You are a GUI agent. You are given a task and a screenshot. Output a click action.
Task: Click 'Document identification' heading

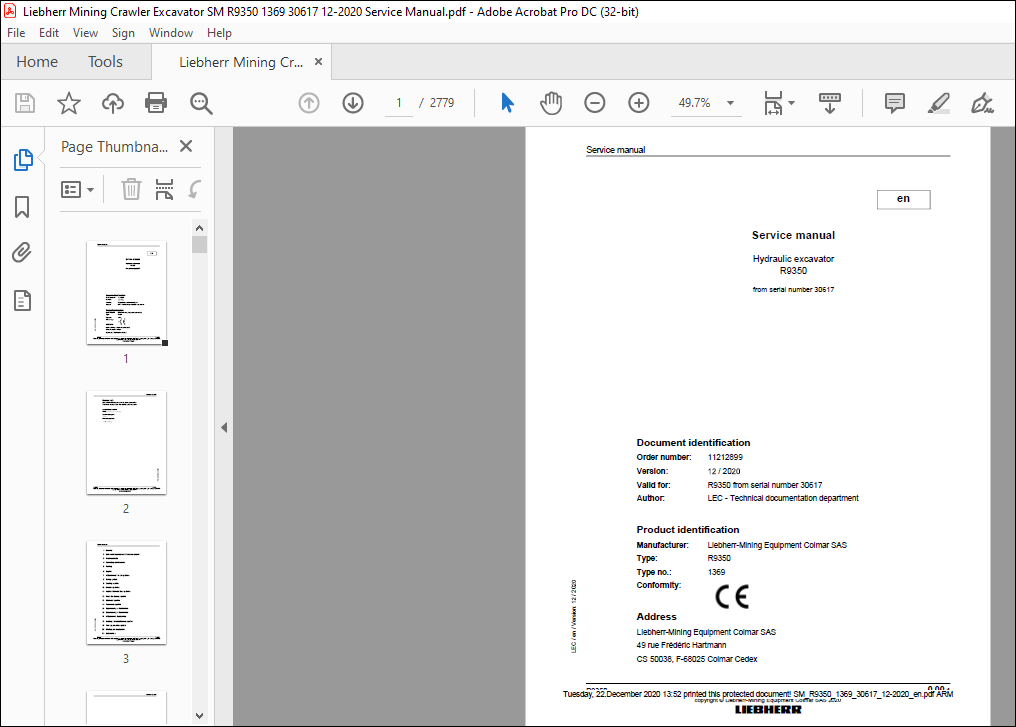point(693,443)
